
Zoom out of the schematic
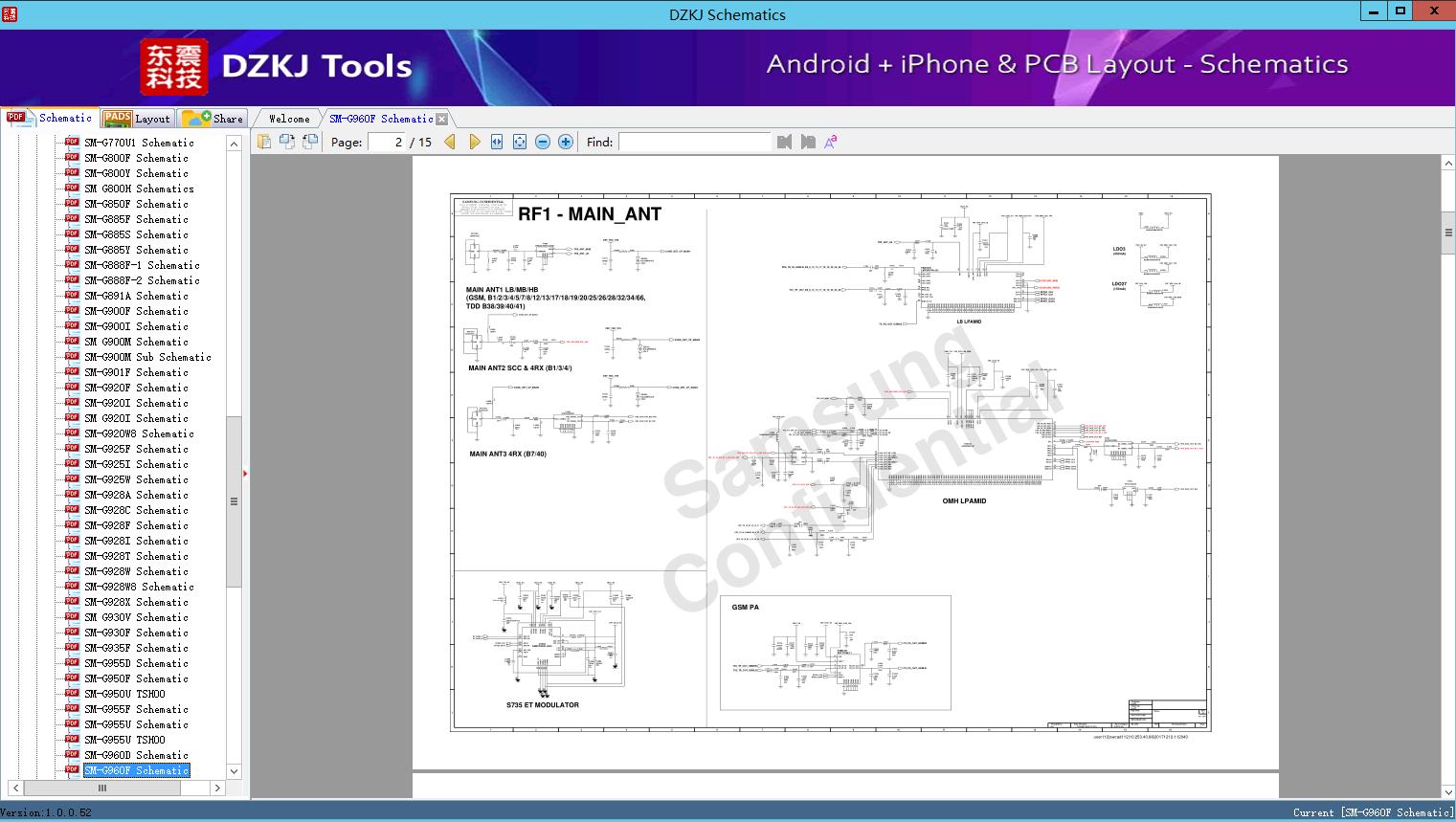click(543, 142)
